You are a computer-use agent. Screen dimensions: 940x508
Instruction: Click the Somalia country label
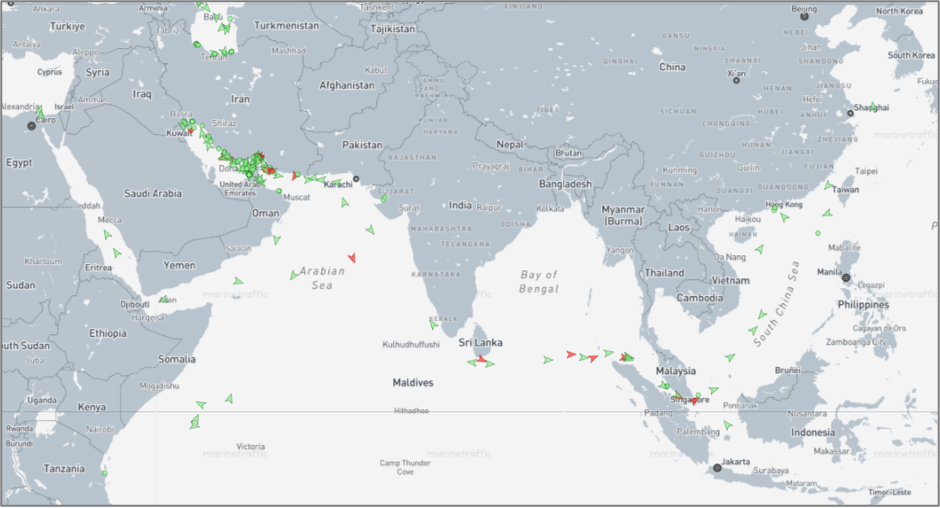click(x=177, y=359)
